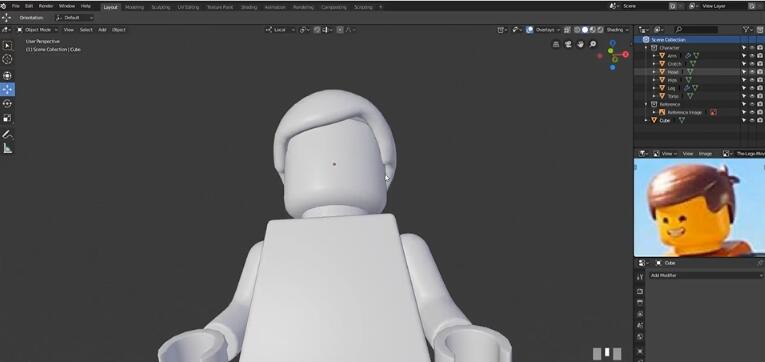Open the Orientation Default dropdown
The width and height of the screenshot is (765, 362).
coord(75,18)
